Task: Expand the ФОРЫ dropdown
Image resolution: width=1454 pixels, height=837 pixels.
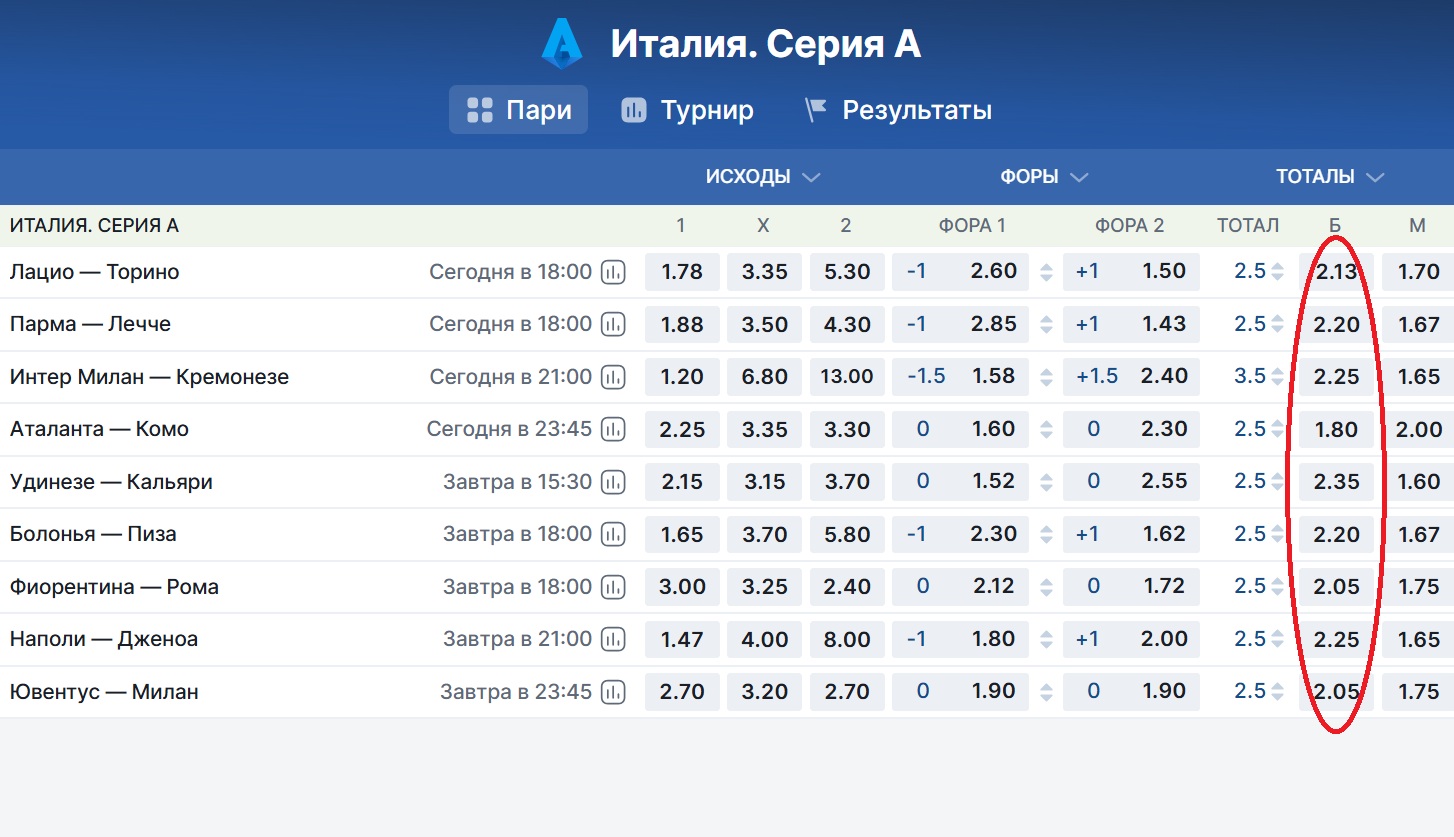Action: click(x=1044, y=177)
